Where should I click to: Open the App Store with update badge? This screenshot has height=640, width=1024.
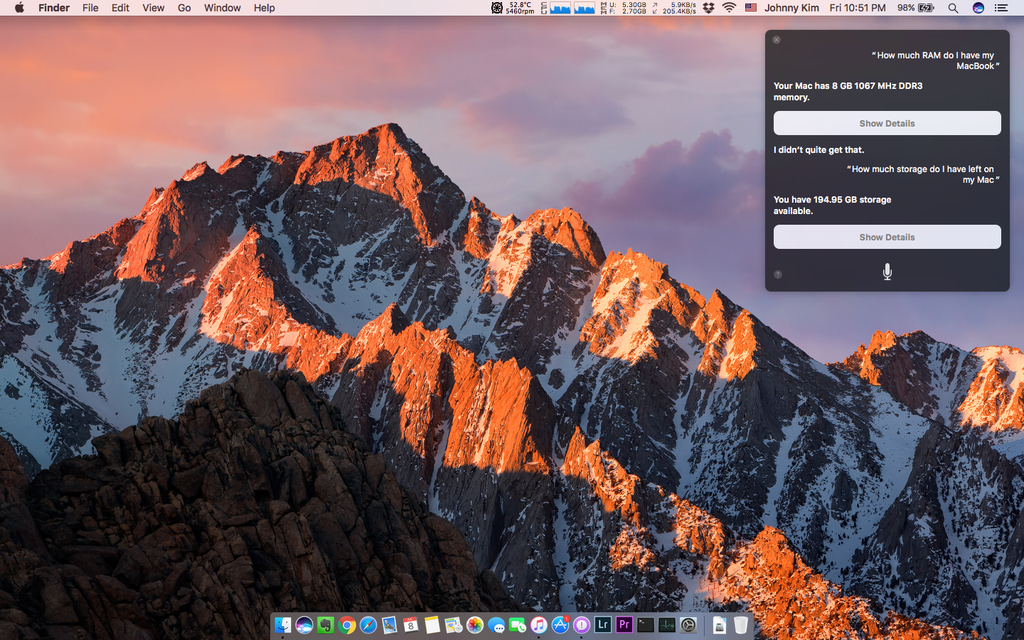[560, 625]
